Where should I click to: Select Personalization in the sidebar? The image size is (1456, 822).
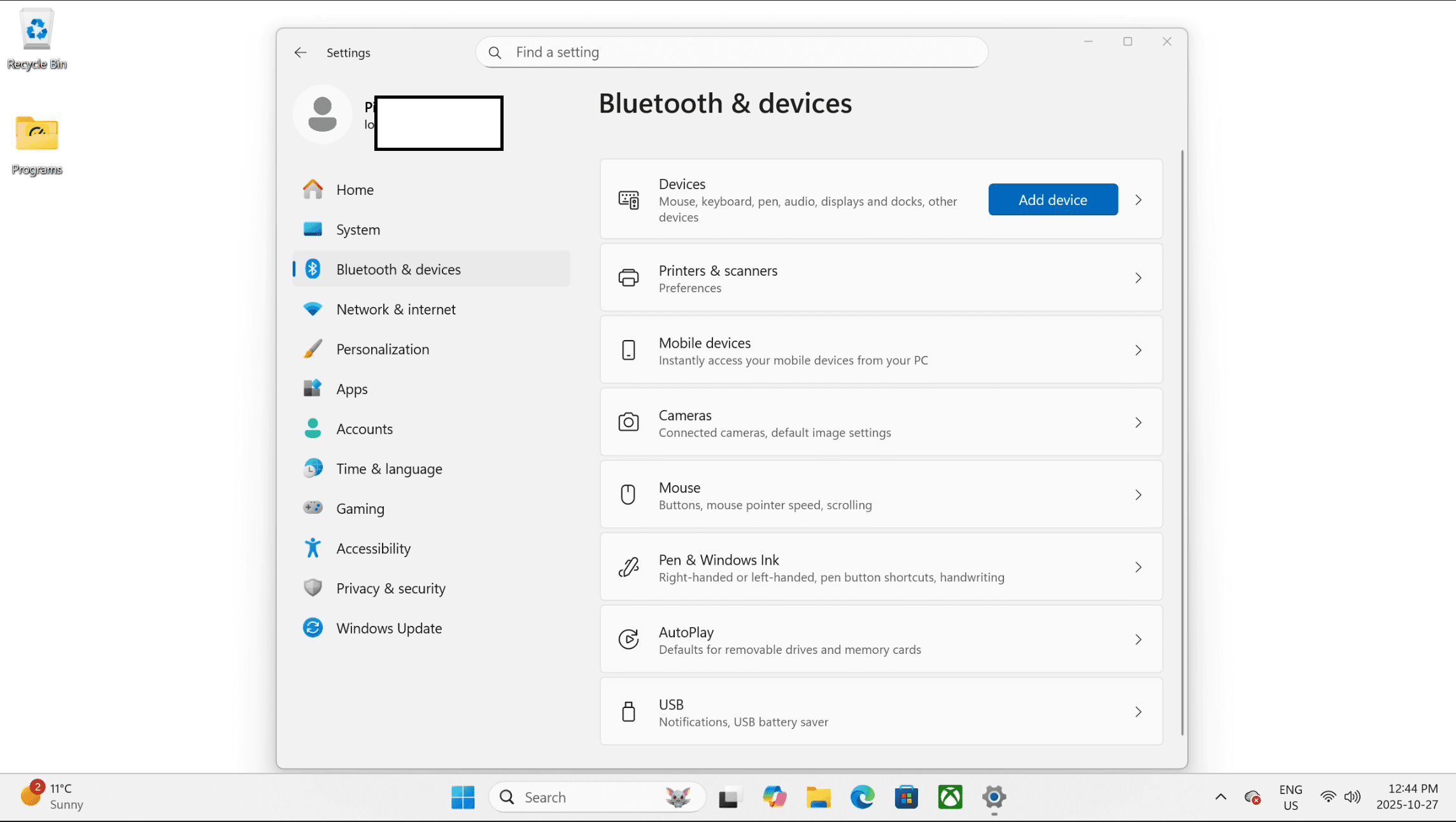pos(382,350)
